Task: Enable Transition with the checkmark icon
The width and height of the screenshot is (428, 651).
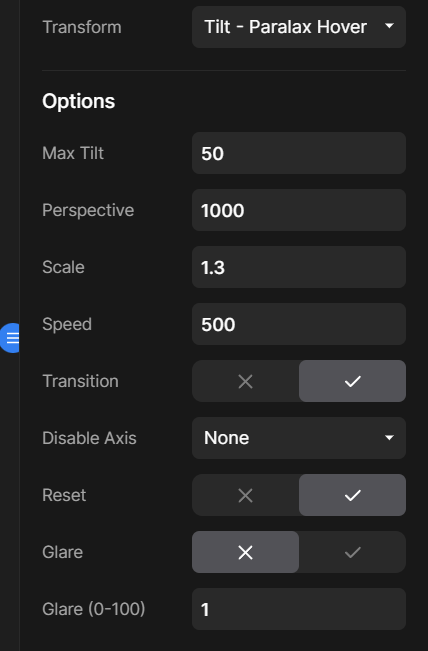Action: click(352, 381)
